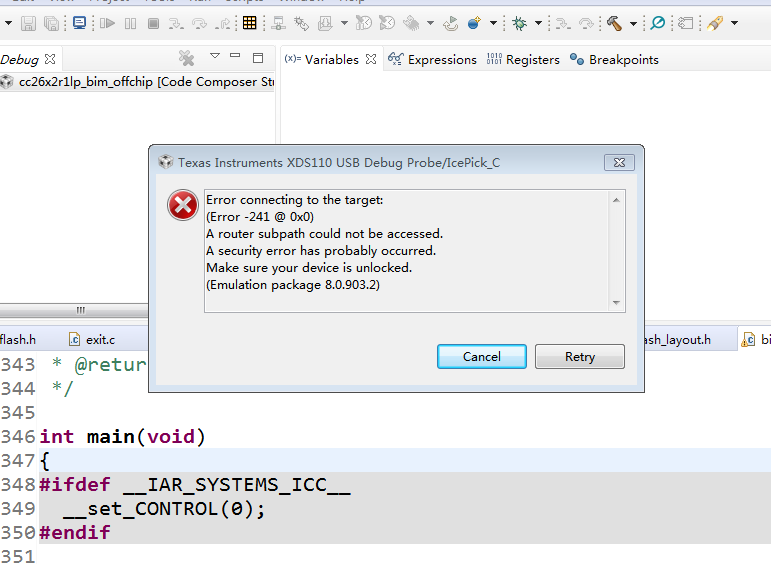
Task: Click Cancel in the error dialog
Action: [x=481, y=356]
